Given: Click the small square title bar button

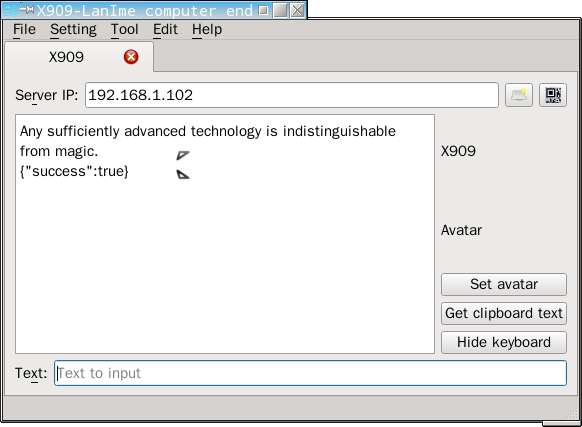Looking at the screenshot, I should pos(263,10).
